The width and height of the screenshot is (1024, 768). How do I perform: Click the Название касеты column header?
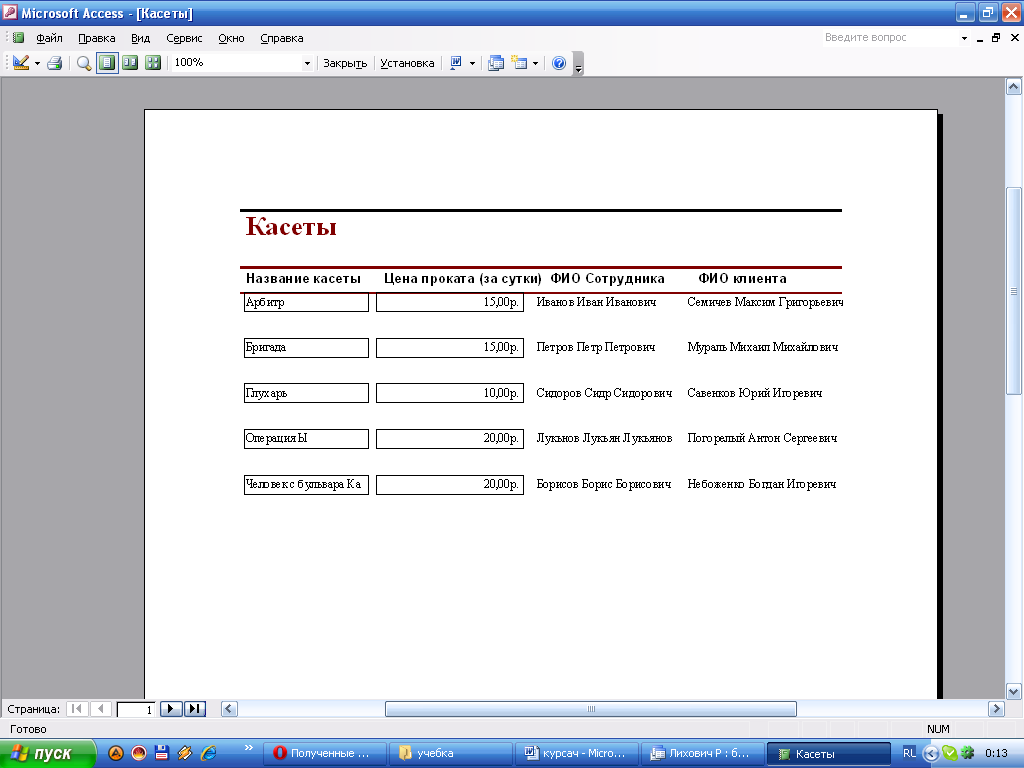coord(303,278)
